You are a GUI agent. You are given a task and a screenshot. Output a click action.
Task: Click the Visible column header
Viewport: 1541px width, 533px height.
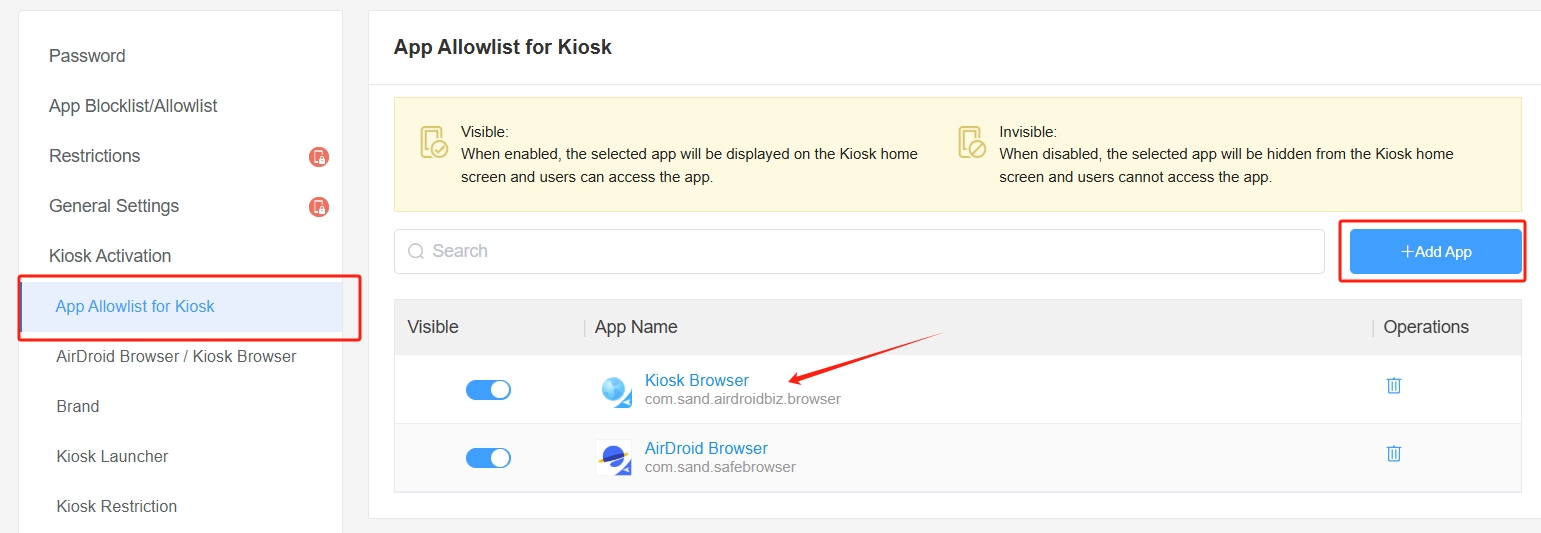[x=433, y=327]
